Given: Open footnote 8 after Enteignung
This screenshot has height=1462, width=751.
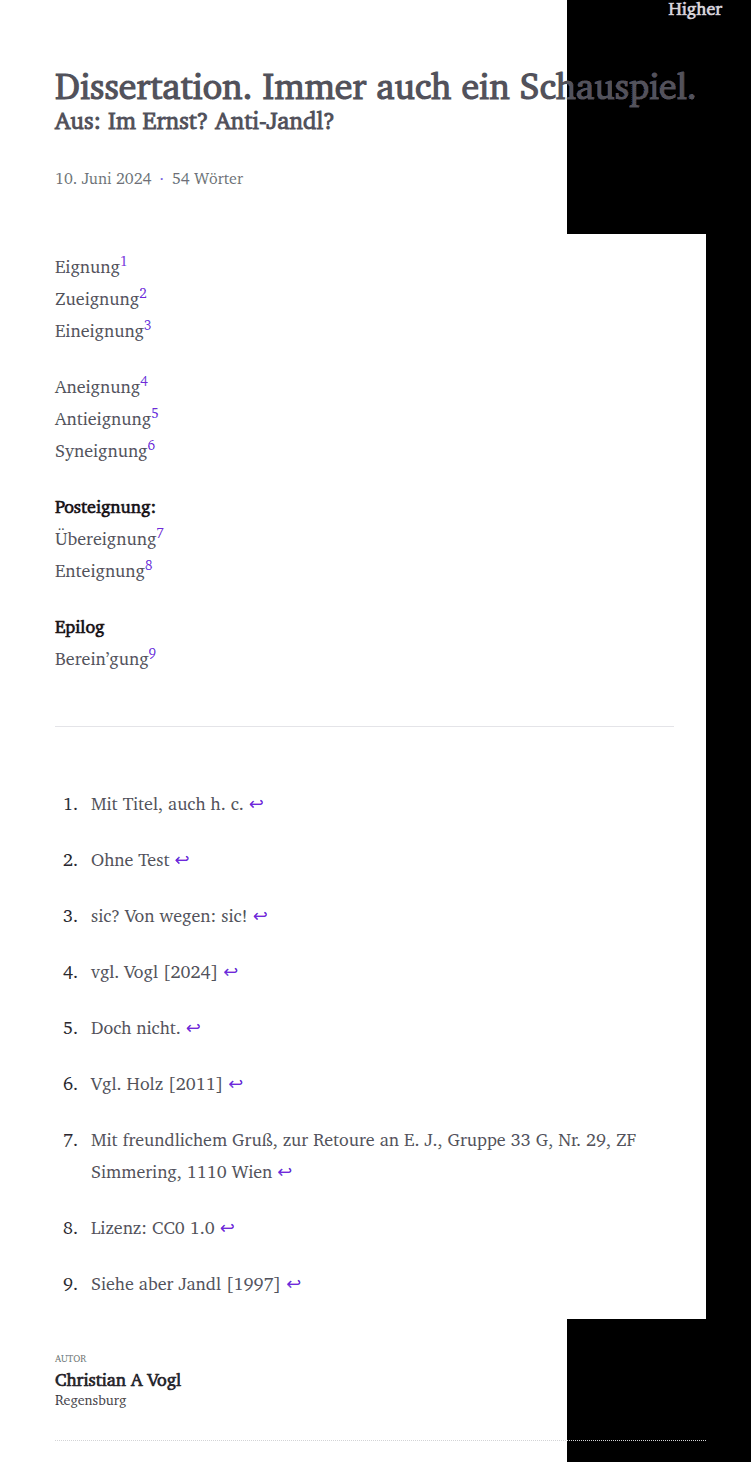Looking at the screenshot, I should (x=149, y=566).
